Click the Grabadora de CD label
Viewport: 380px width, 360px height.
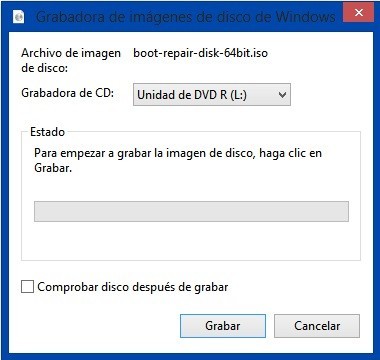[x=68, y=93]
